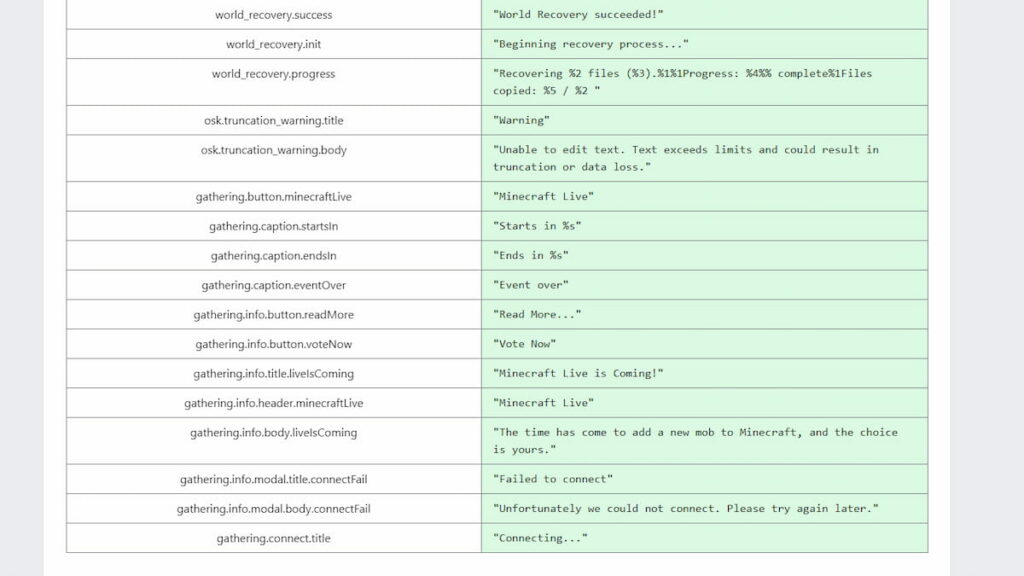This screenshot has width=1024, height=576.
Task: Click the gathering.connect.title key
Action: point(274,538)
